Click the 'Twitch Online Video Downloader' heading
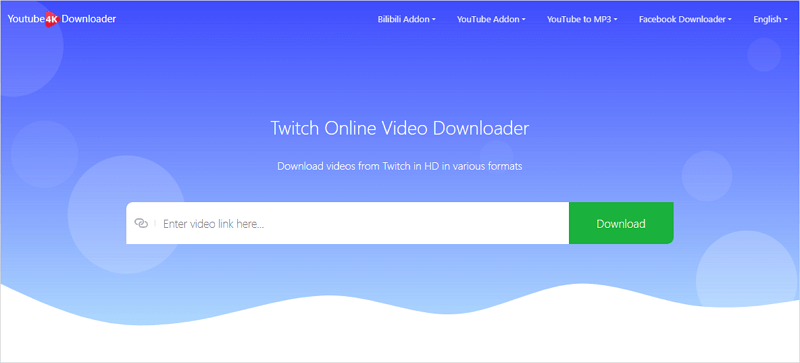The height and width of the screenshot is (363, 800). click(x=399, y=128)
